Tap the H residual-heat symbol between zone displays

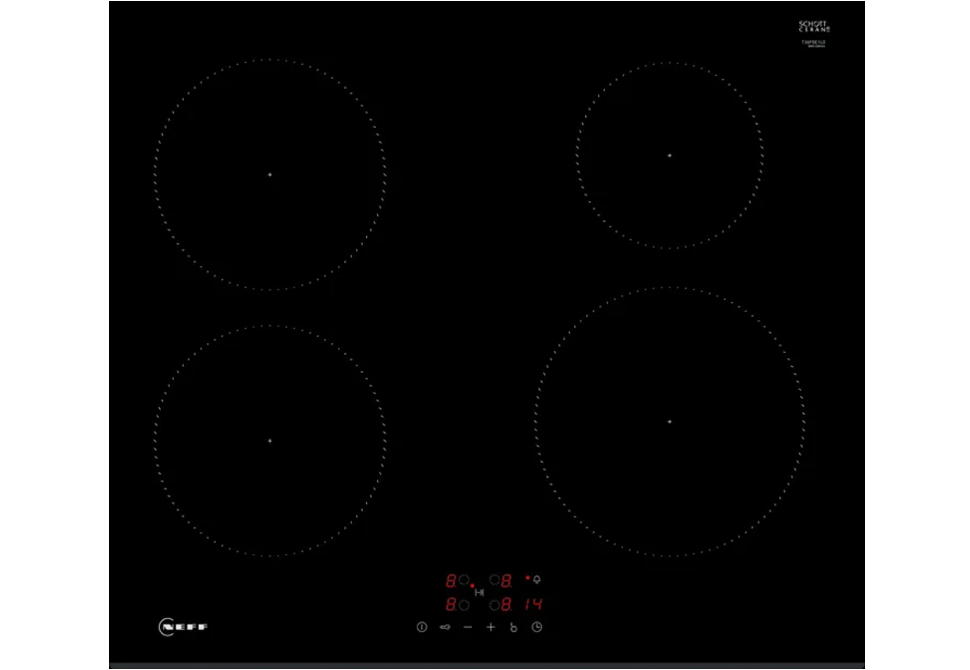tap(479, 592)
